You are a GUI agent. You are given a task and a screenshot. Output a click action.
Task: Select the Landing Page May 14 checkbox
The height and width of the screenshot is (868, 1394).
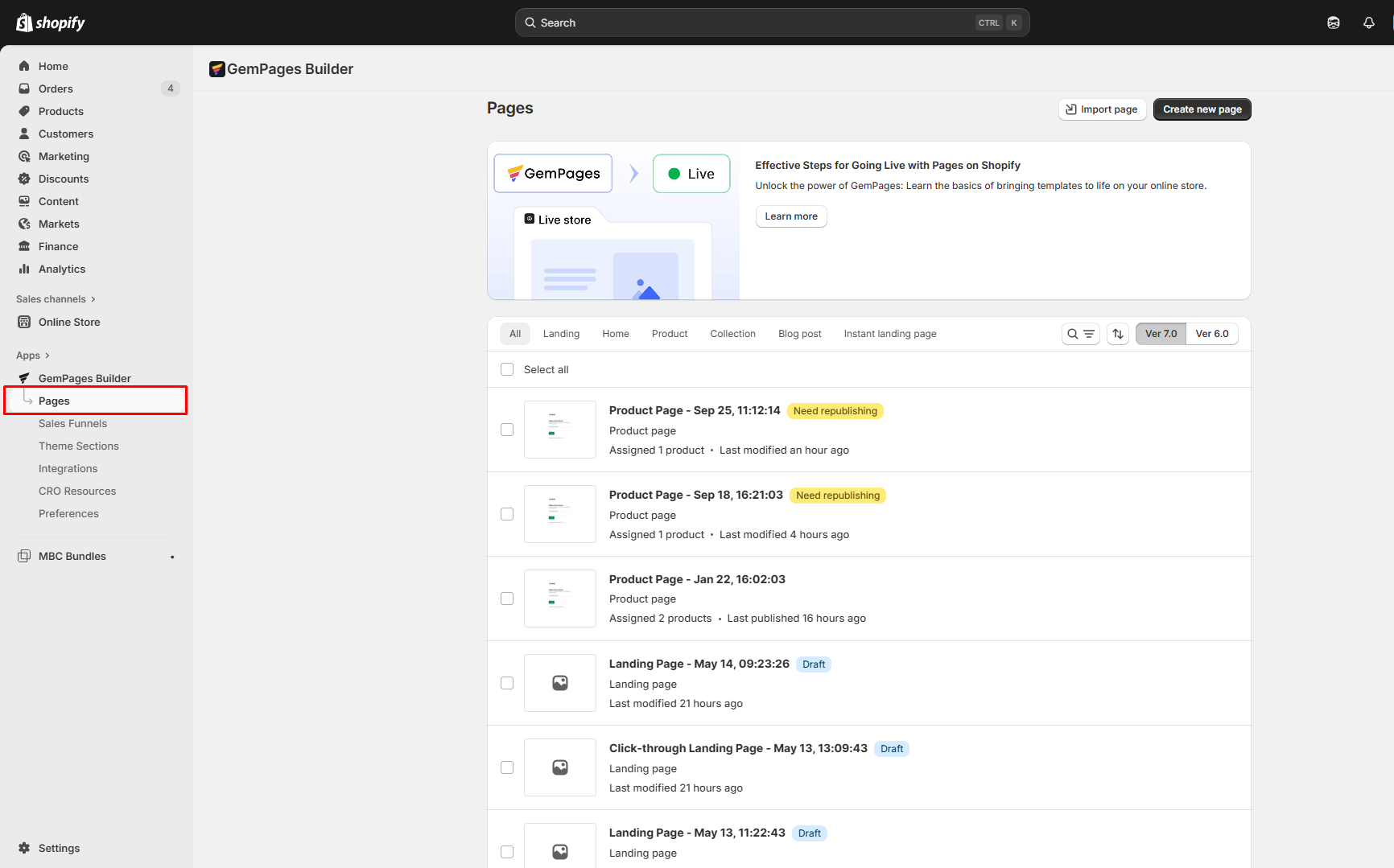point(507,683)
